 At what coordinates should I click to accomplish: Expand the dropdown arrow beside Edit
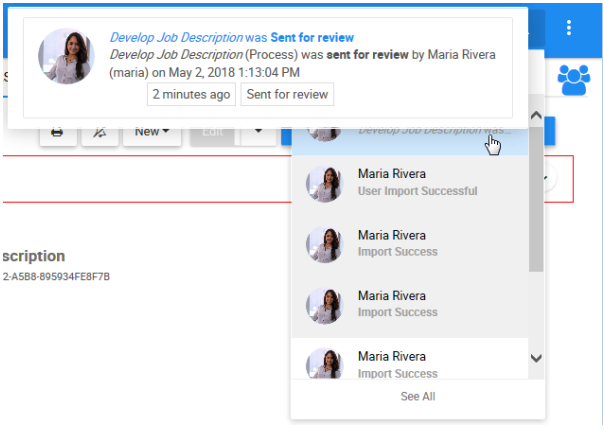(x=258, y=133)
